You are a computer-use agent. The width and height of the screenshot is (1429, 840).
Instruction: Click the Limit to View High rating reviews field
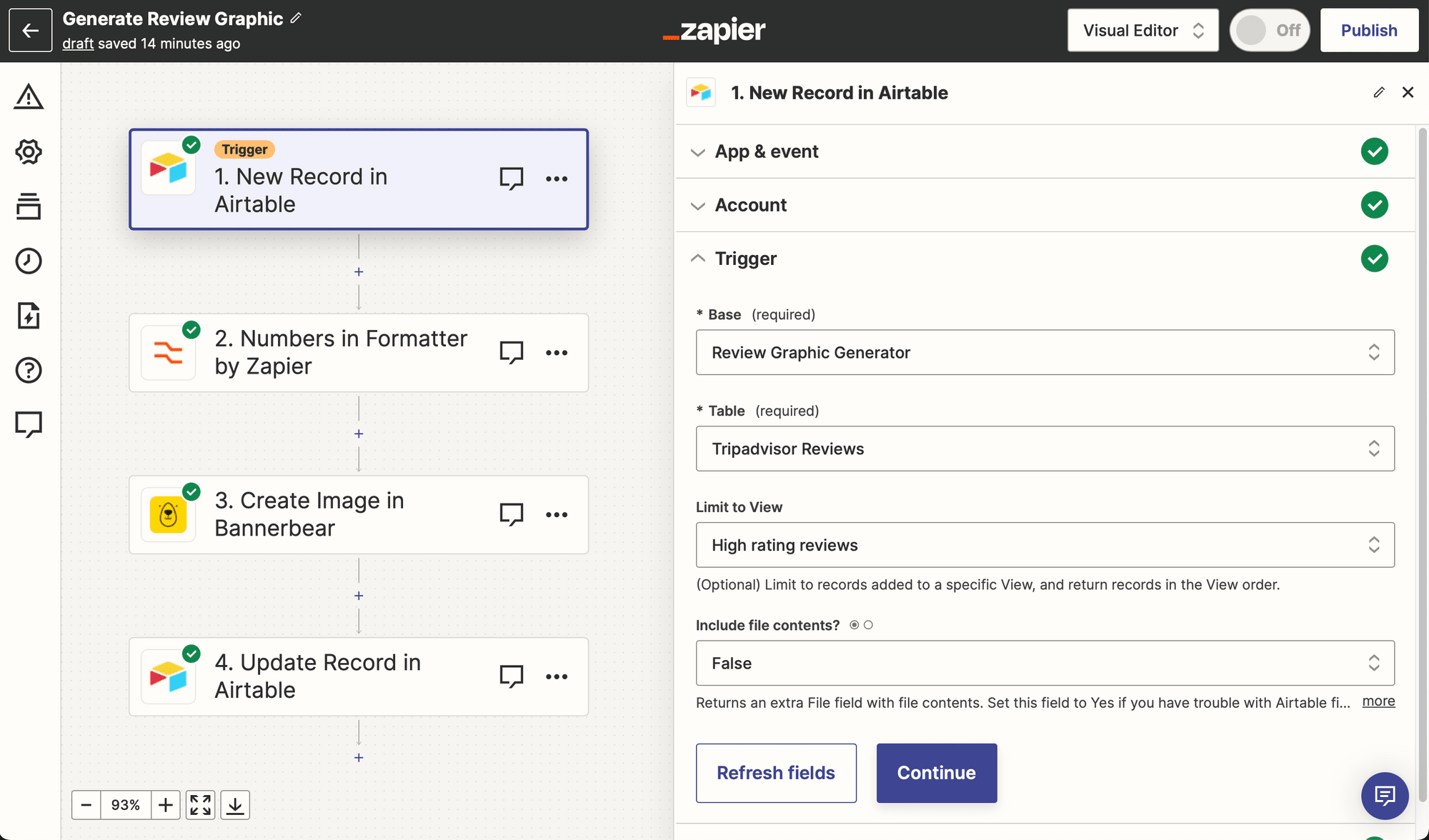click(1045, 545)
